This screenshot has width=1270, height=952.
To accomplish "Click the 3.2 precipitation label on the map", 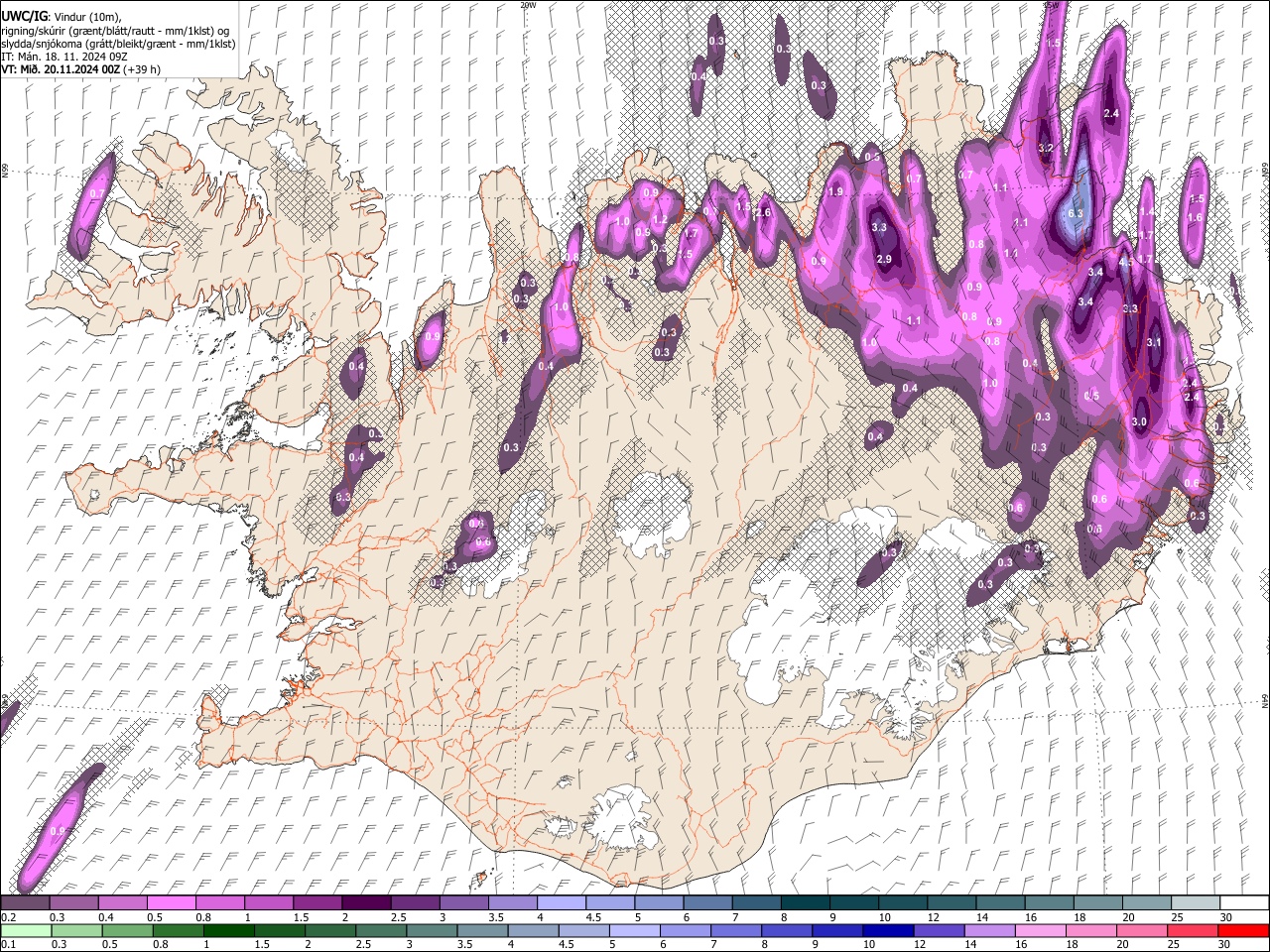I will click(x=1045, y=148).
